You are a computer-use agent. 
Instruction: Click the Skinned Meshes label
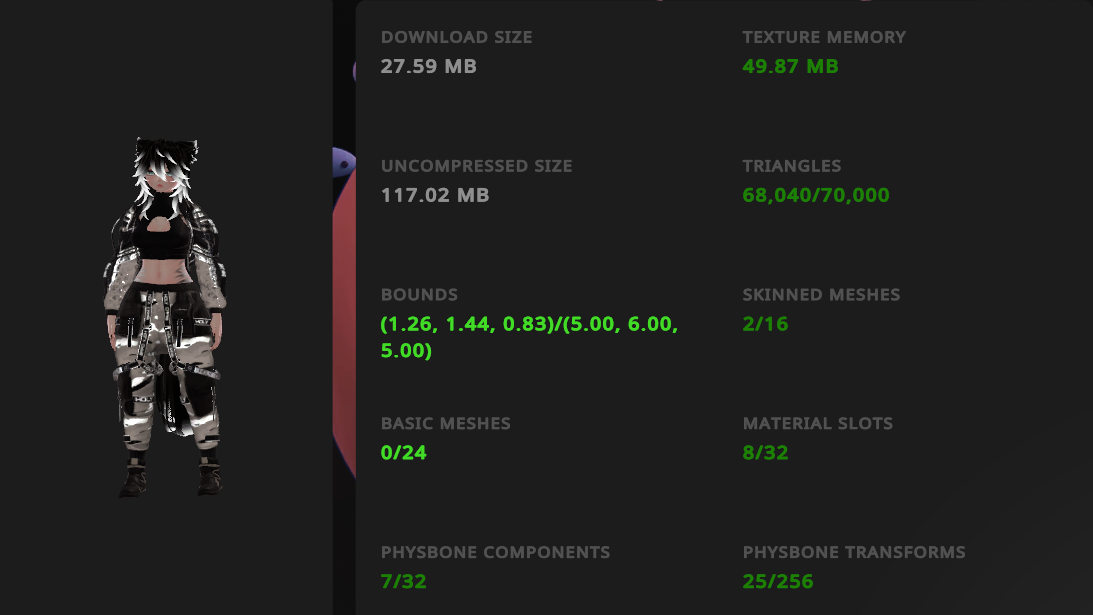821,295
